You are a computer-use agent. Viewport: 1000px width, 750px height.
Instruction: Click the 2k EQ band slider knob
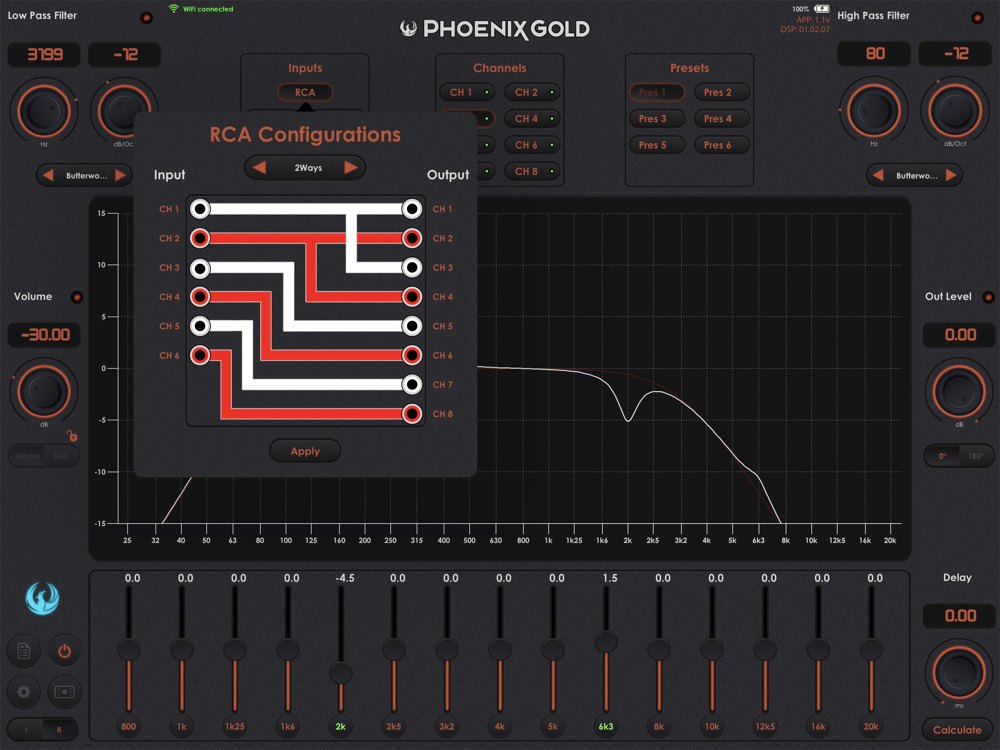tap(341, 673)
